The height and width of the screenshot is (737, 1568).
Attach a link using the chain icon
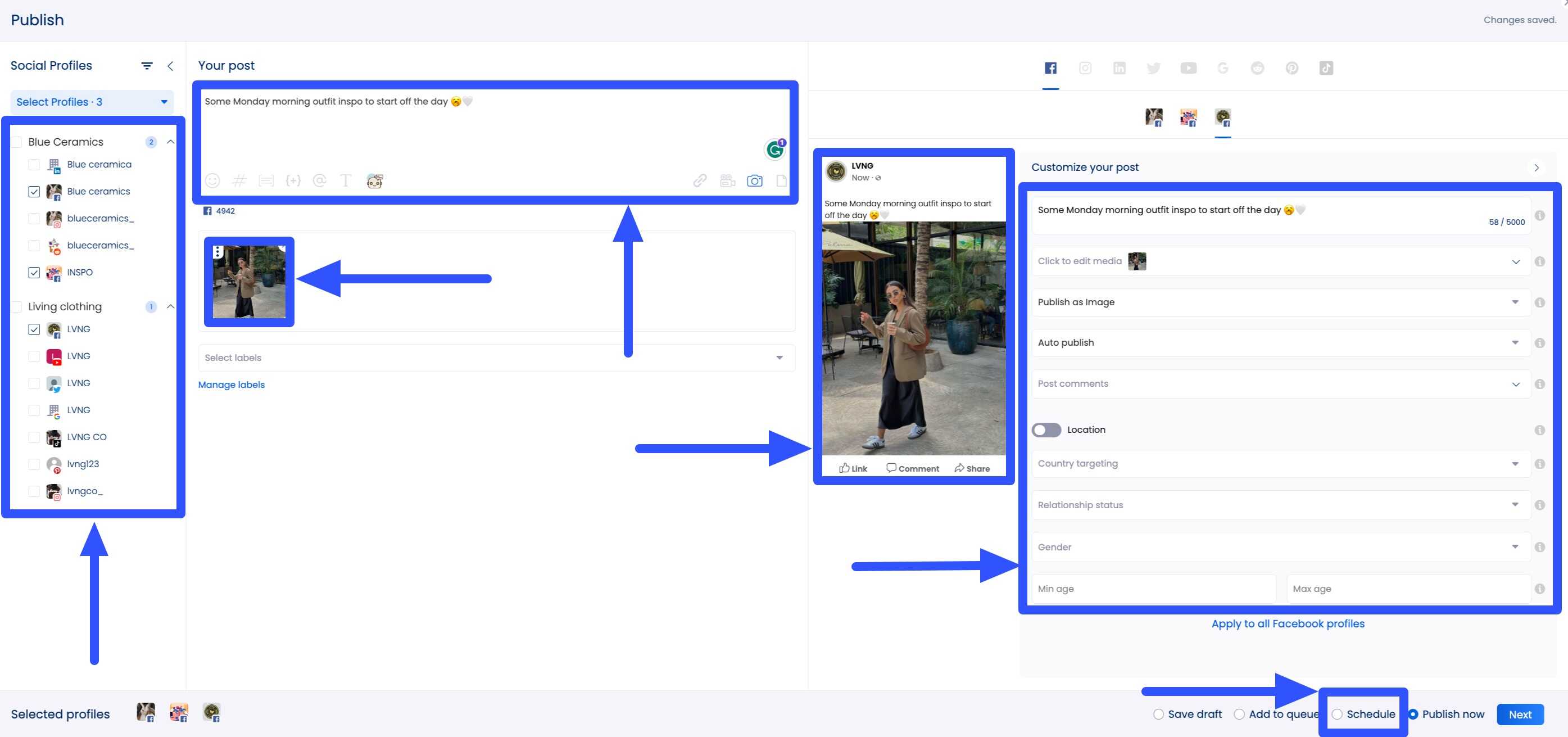point(699,181)
